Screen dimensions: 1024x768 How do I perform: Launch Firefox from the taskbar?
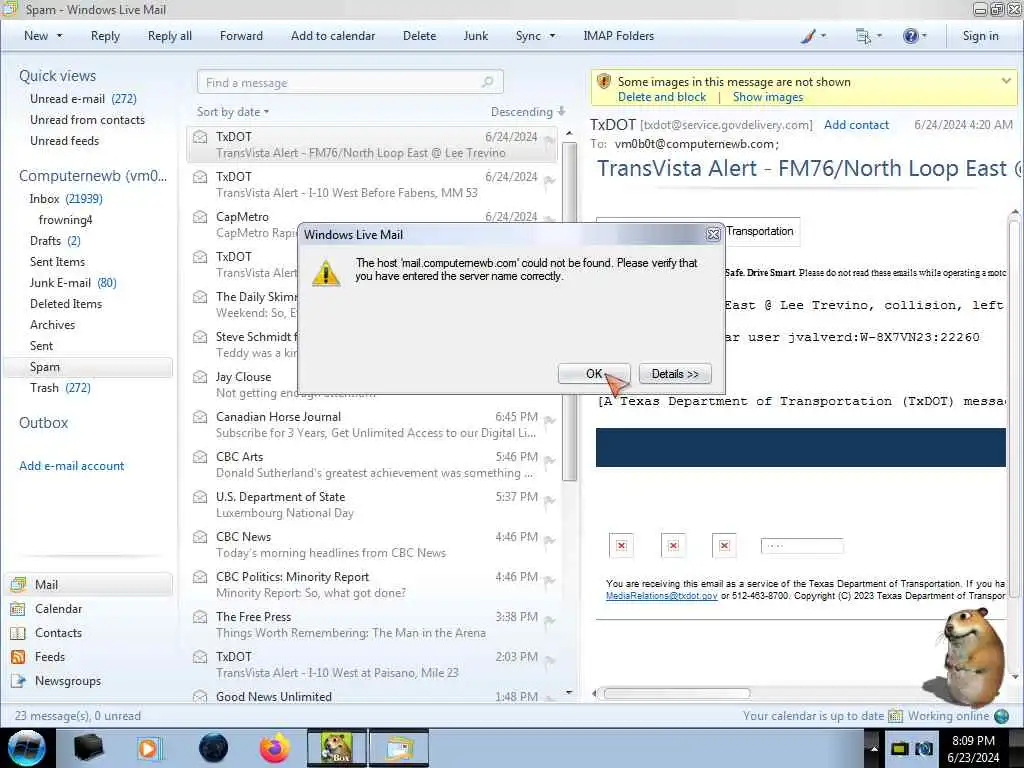point(274,748)
